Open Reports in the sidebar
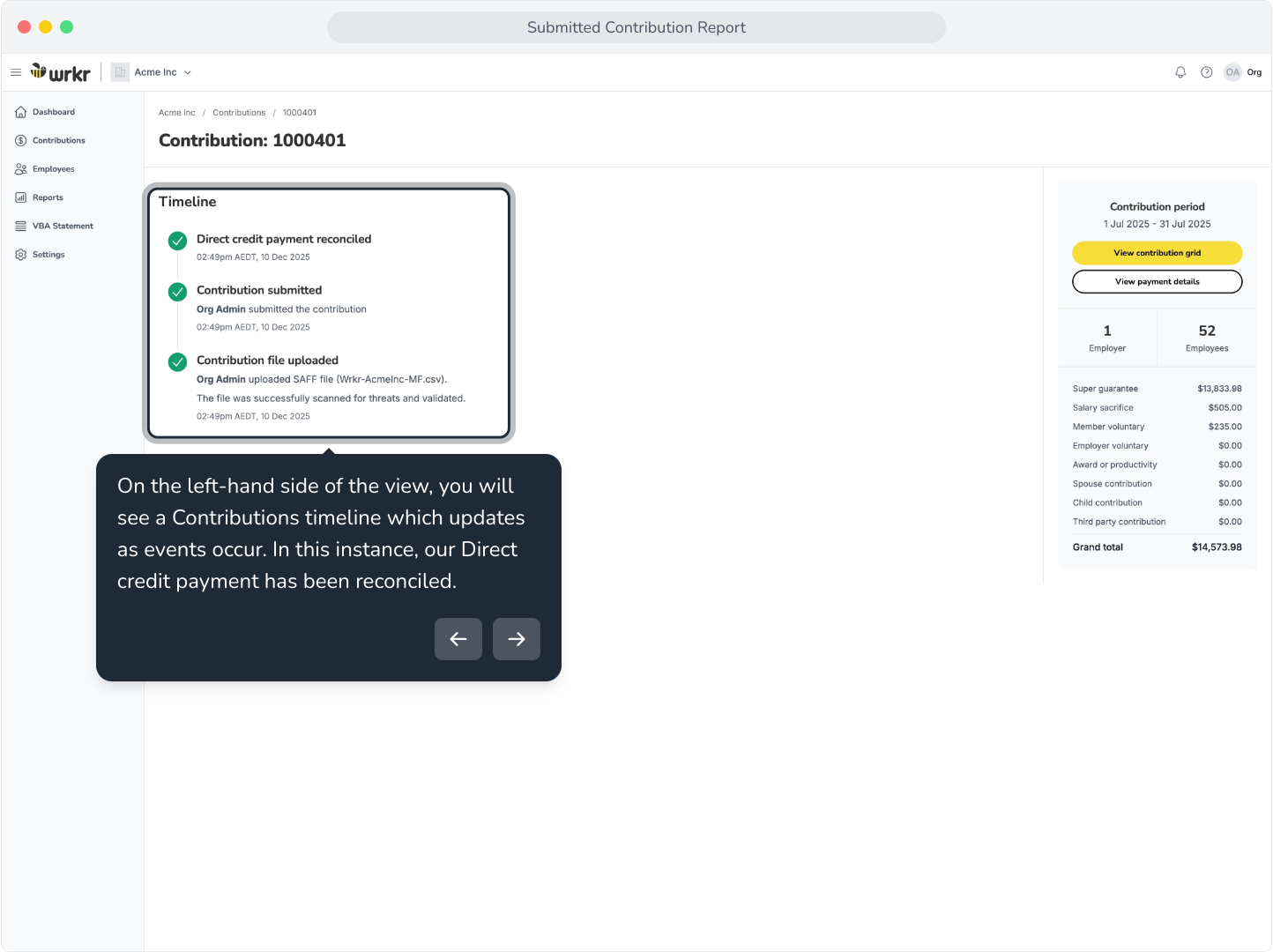 48,197
